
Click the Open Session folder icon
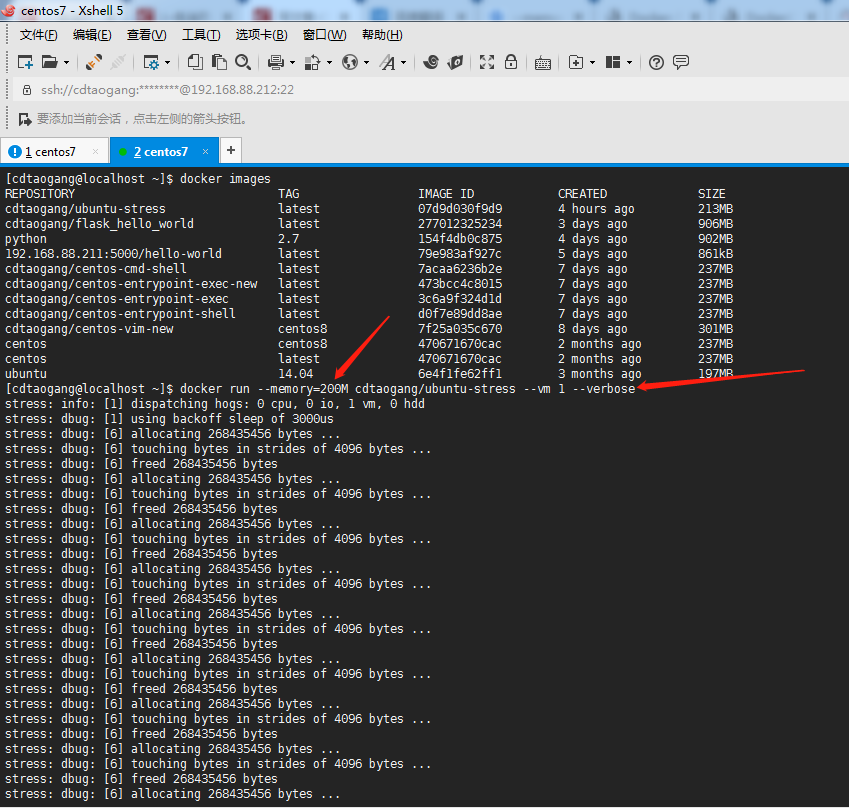point(50,62)
